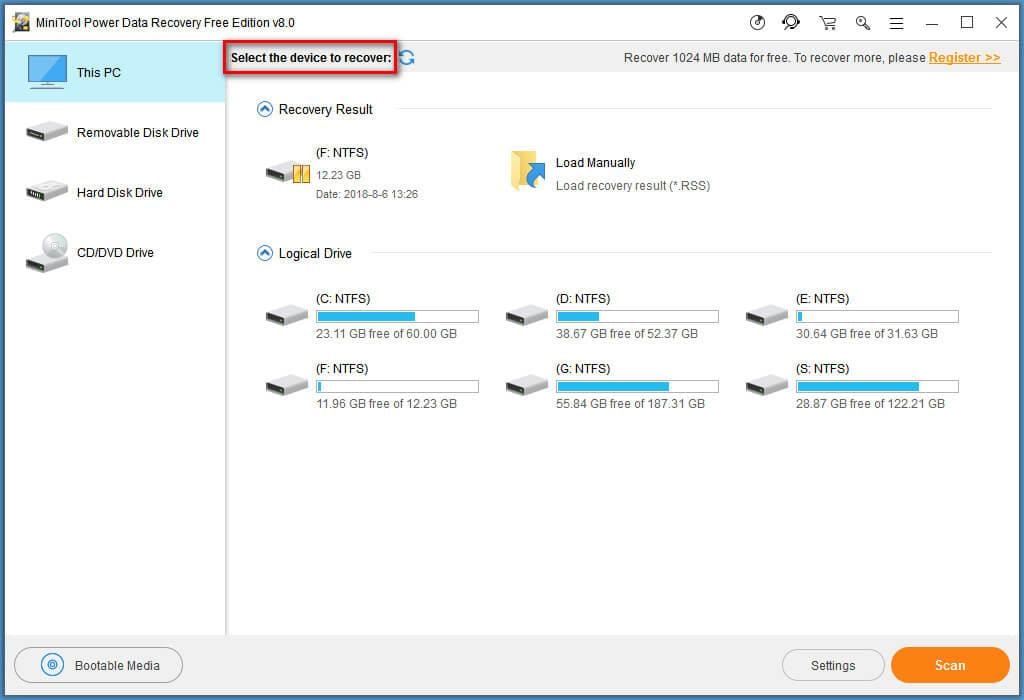Click 'Load recovery result (*.RSS)' text
This screenshot has height=700, width=1024.
[x=632, y=185]
